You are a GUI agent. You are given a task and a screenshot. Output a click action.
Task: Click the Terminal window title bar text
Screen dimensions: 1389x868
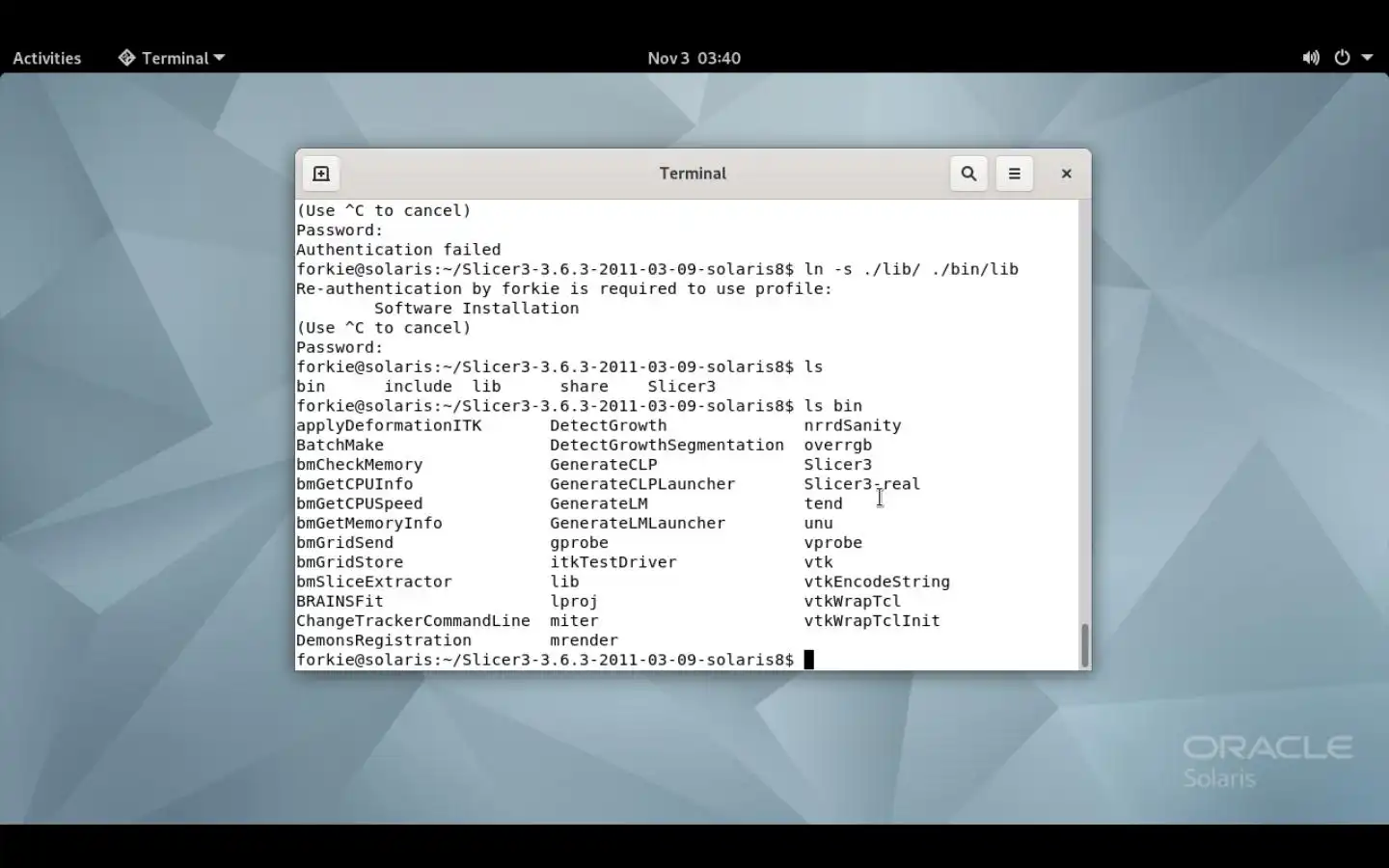click(693, 174)
